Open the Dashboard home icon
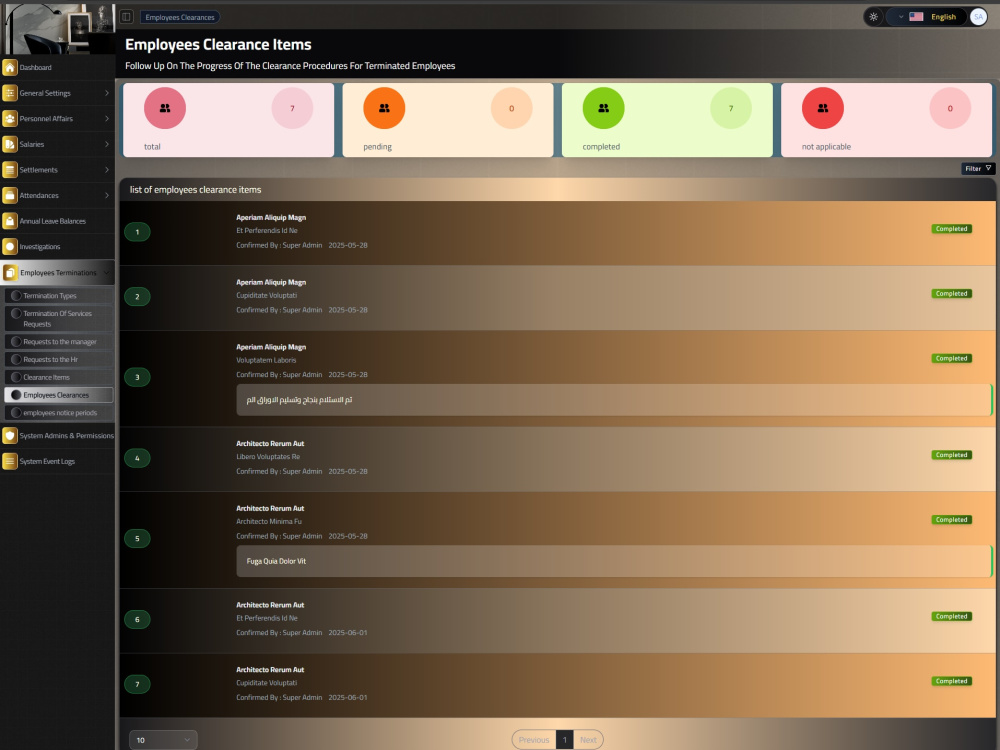 coord(10,67)
